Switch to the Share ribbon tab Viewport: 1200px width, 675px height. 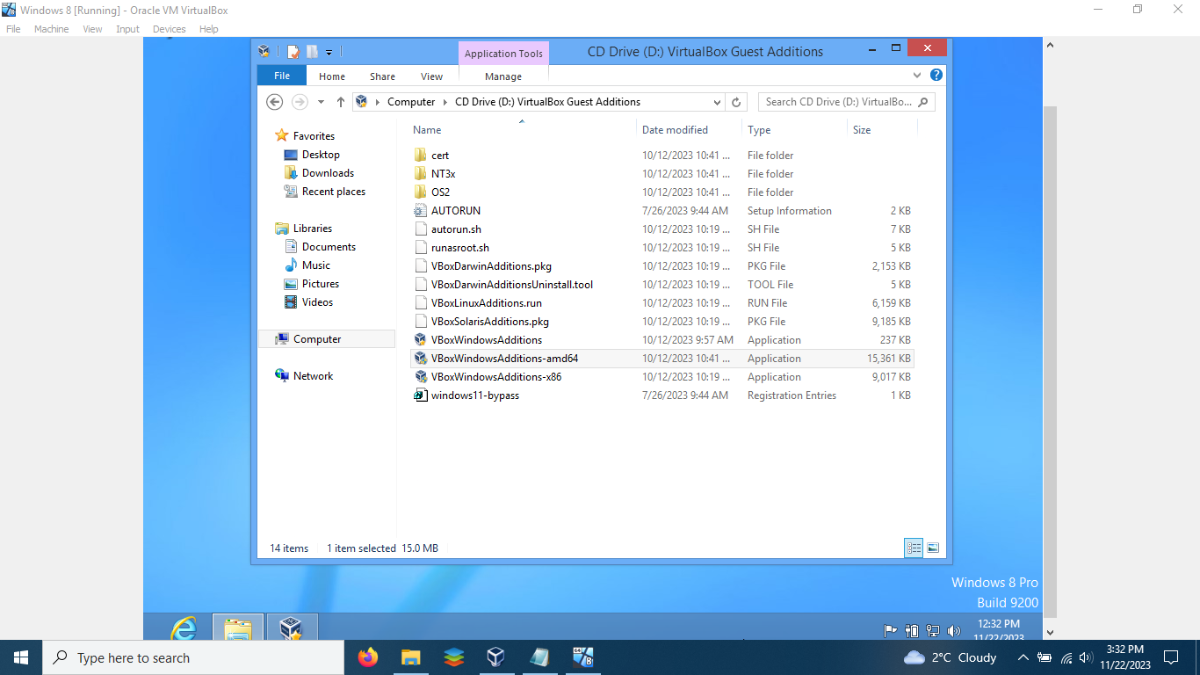click(x=382, y=76)
